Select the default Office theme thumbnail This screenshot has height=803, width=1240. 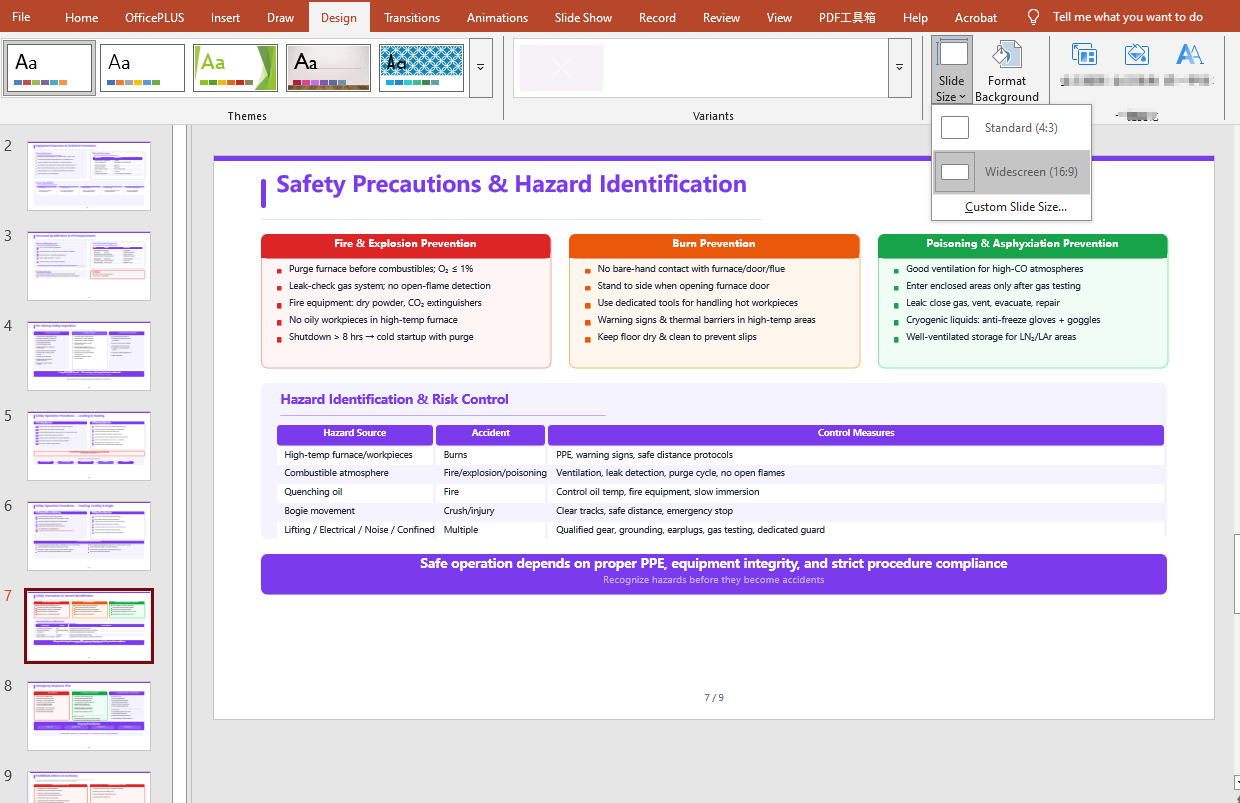coord(50,68)
